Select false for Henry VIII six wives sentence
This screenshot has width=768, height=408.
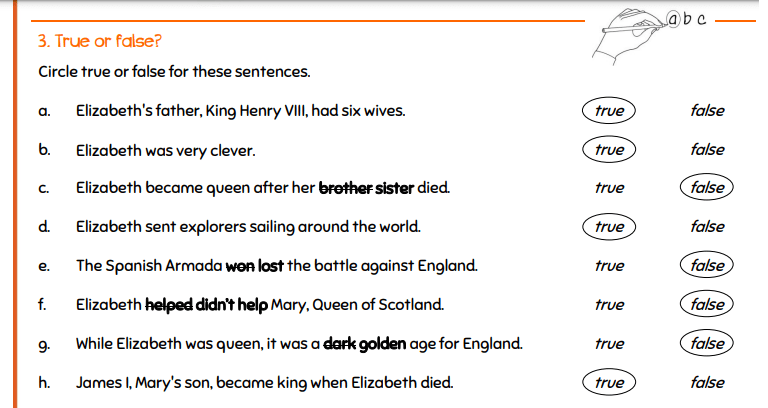707,111
